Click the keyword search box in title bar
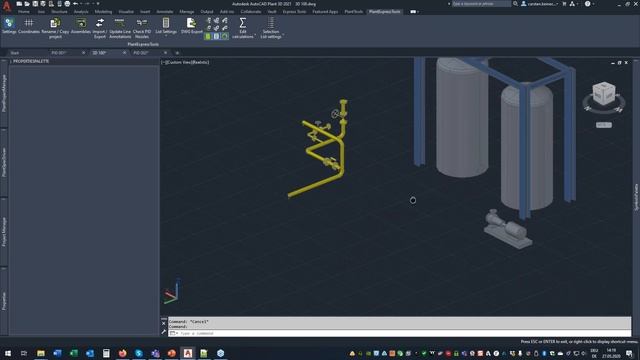640x360 pixels. click(x=481, y=4)
